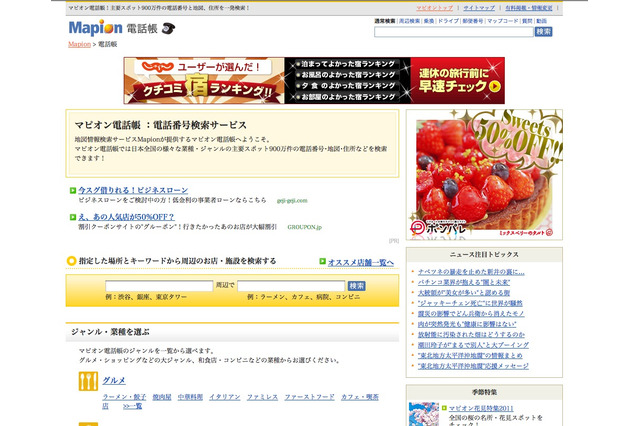Click the Mapion breadcrumb link
Viewport: 640px width, 426px height.
79,44
